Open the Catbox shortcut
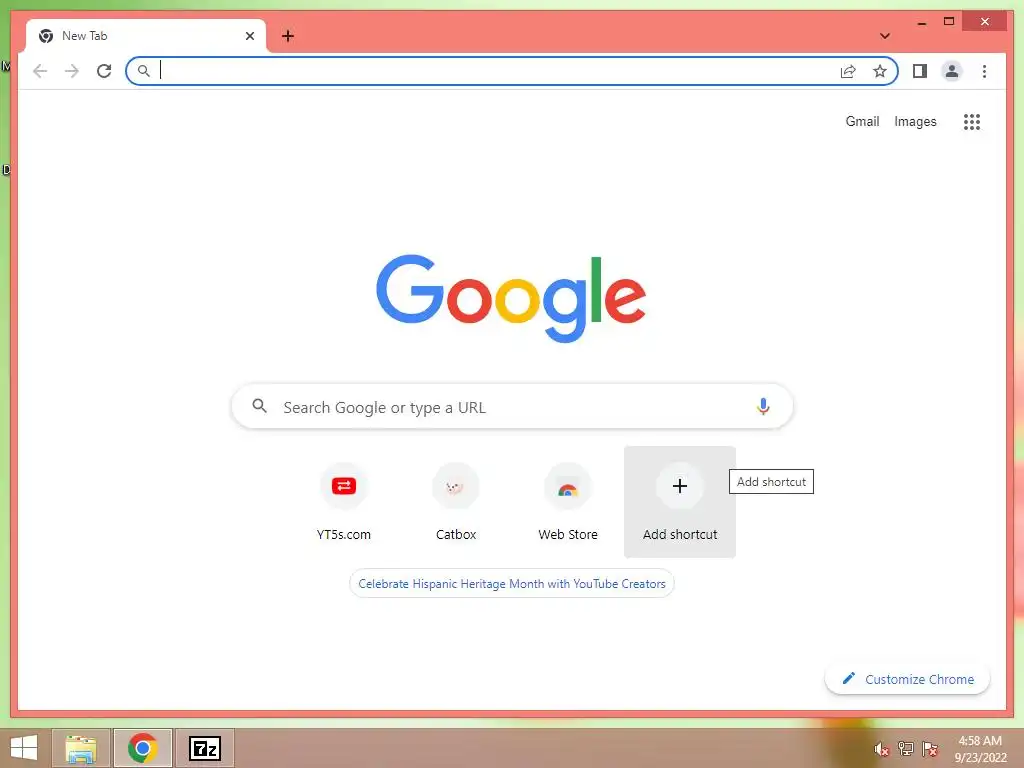The width and height of the screenshot is (1024, 768). tap(456, 502)
